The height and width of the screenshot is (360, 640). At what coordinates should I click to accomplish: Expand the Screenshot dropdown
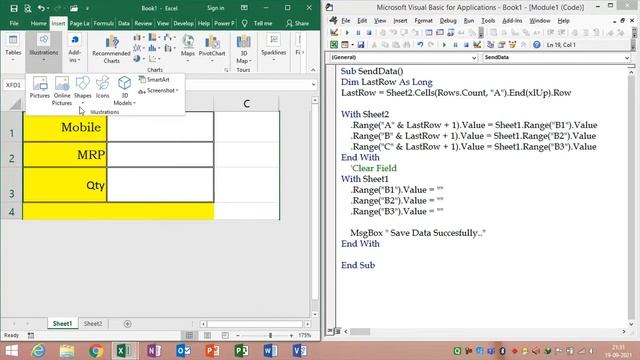click(158, 91)
